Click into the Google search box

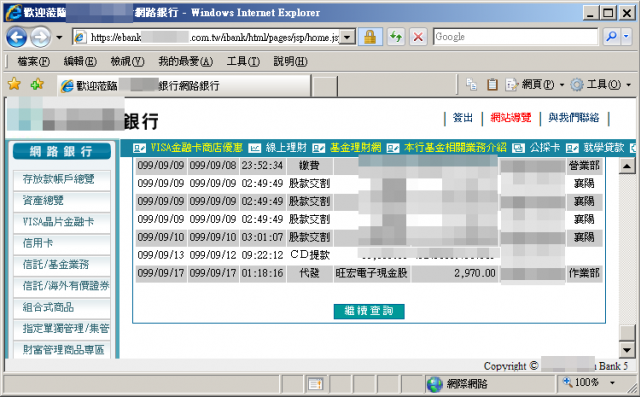point(515,37)
